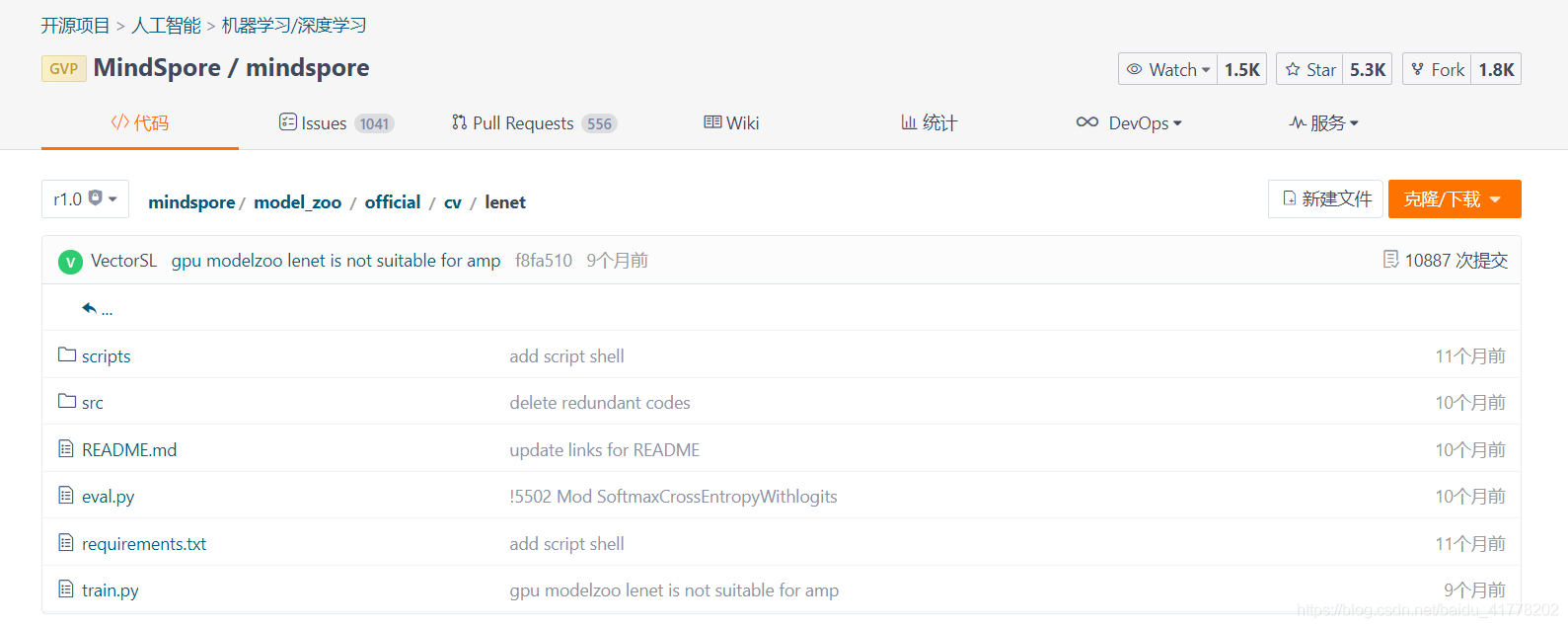Click the README.md file icon
The height and width of the screenshot is (628, 1568).
66,448
